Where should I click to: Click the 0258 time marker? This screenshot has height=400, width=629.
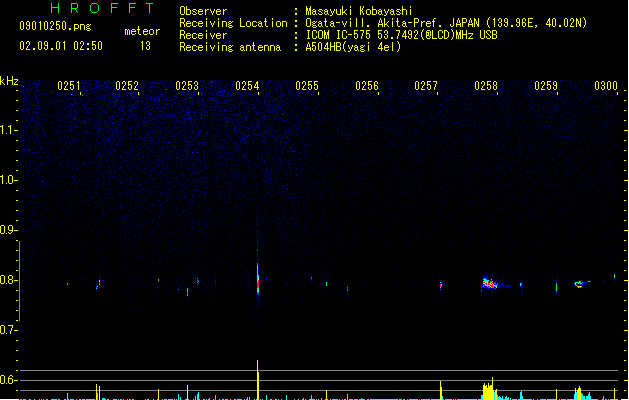coord(486,86)
